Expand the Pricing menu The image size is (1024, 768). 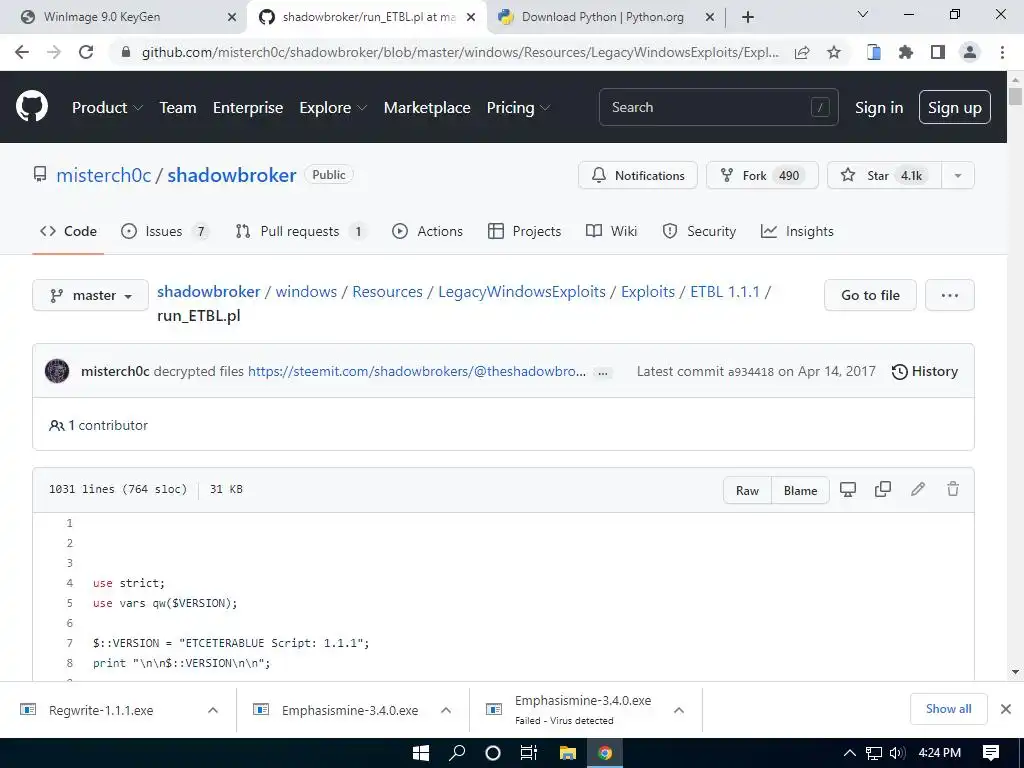519,107
